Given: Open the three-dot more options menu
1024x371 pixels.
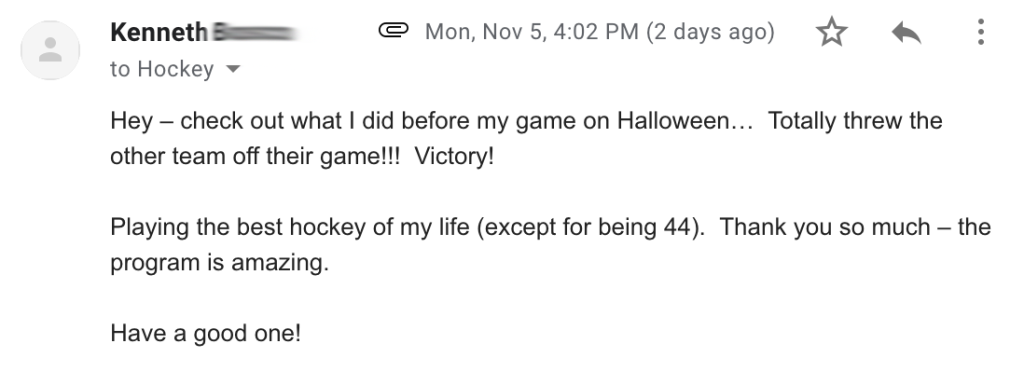Looking at the screenshot, I should point(980,32).
